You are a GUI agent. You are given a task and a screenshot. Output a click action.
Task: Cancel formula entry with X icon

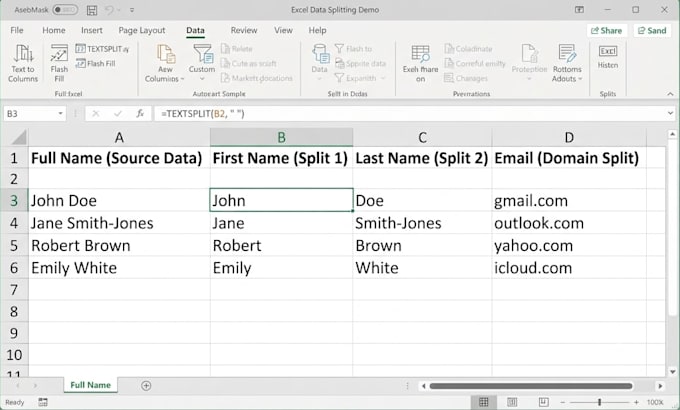coord(95,114)
